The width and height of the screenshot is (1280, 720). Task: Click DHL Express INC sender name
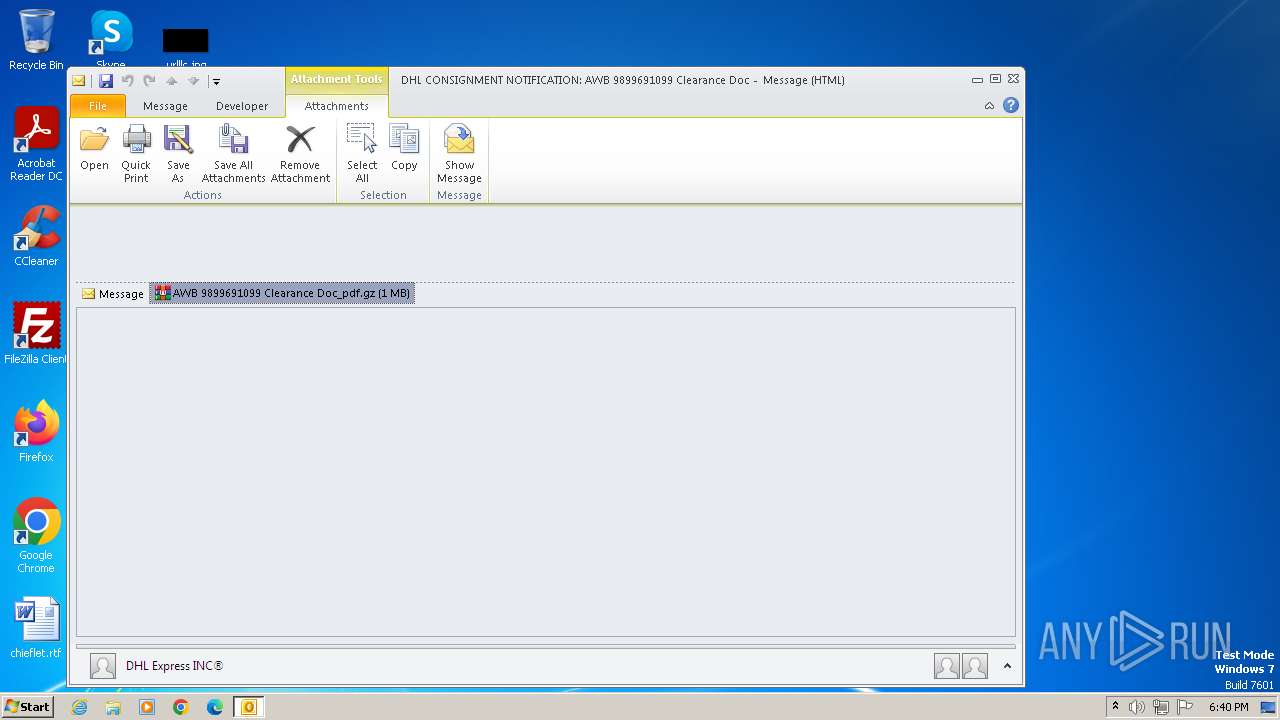pyautogui.click(x=174, y=666)
